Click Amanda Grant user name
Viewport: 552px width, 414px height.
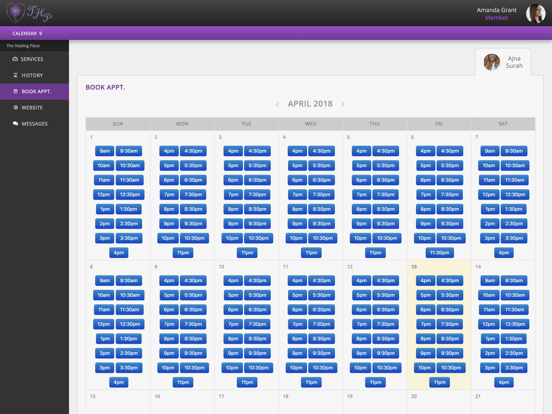pos(496,10)
